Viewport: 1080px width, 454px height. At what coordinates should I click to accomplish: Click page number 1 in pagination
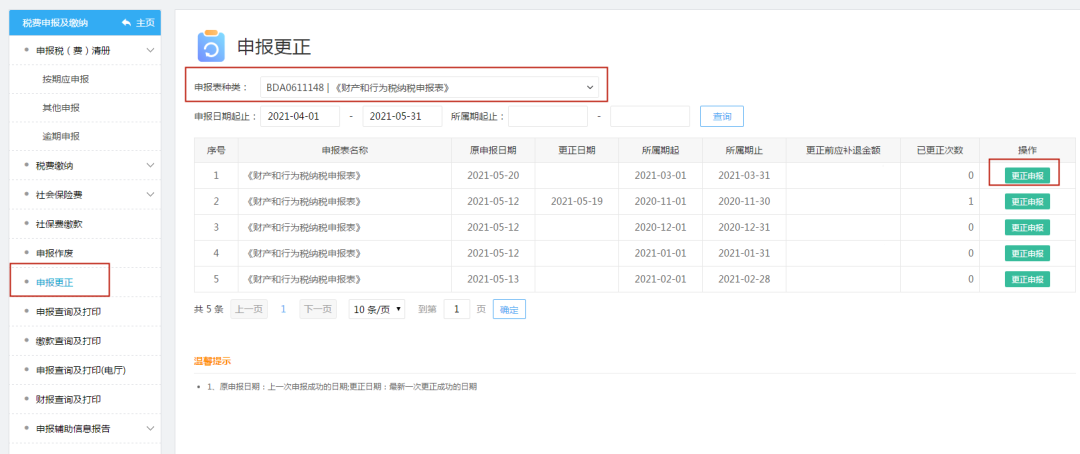tap(283, 309)
